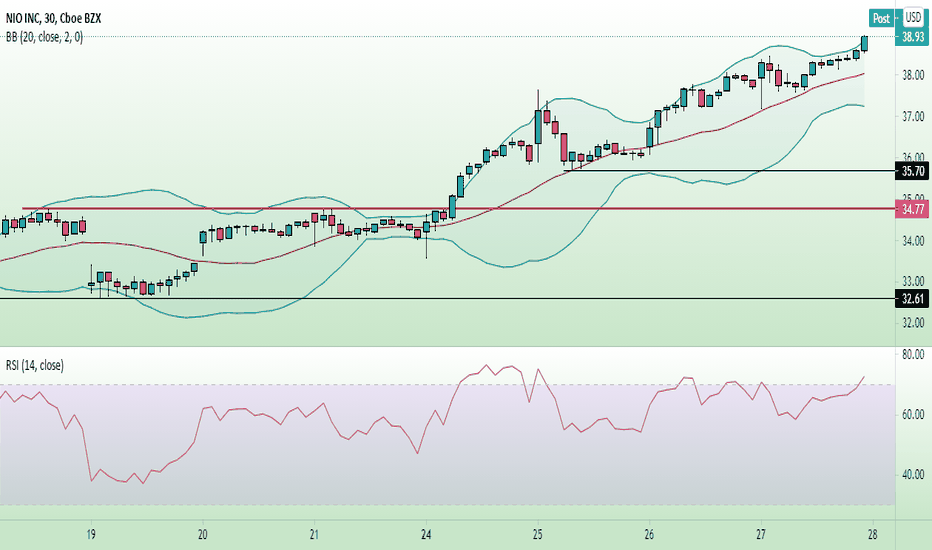Select the black horizontal line at 35.70
932x550 pixels.
729,171
